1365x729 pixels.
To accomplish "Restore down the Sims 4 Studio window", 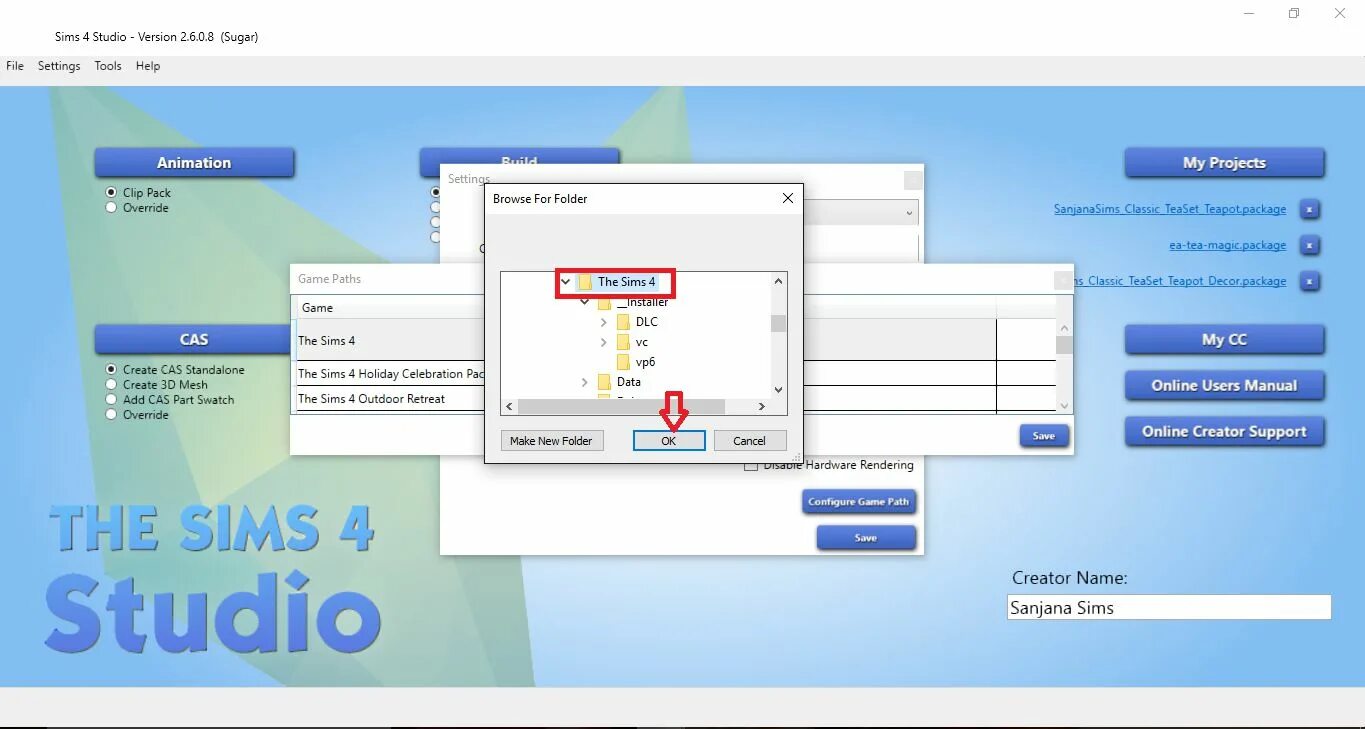I will (x=1294, y=13).
